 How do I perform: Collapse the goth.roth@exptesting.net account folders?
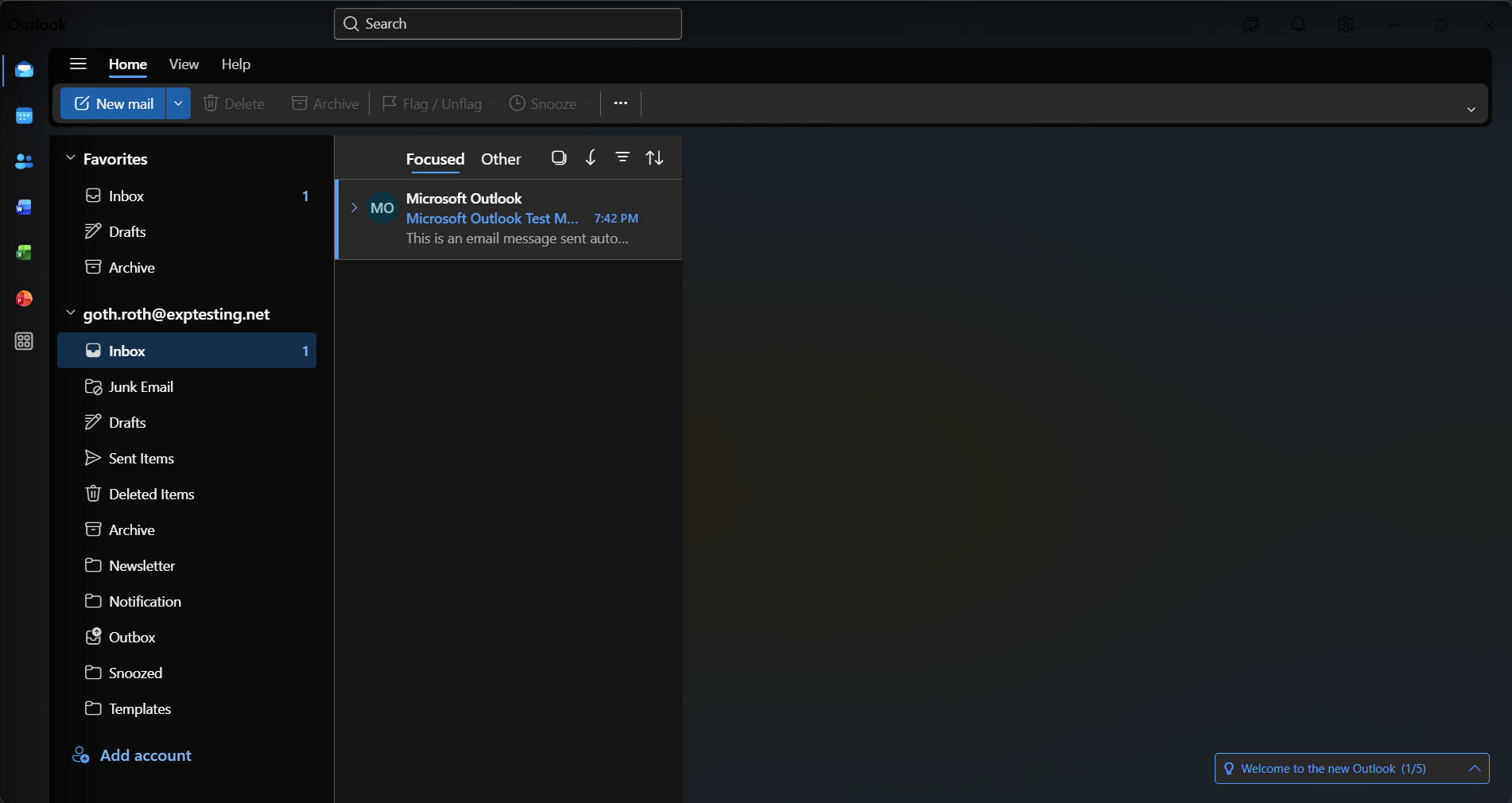click(71, 313)
